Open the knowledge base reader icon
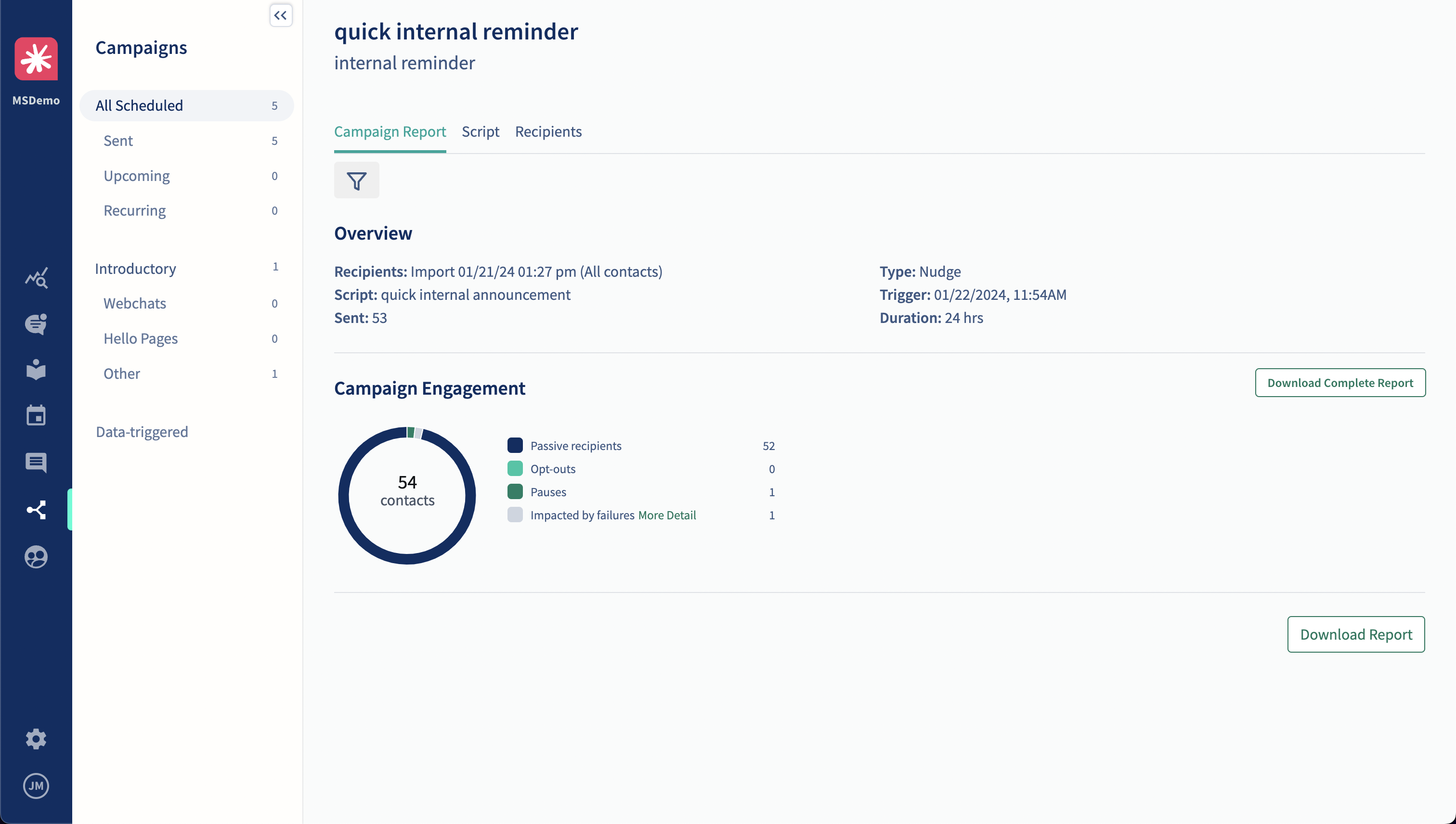This screenshot has height=824, width=1456. 36,370
